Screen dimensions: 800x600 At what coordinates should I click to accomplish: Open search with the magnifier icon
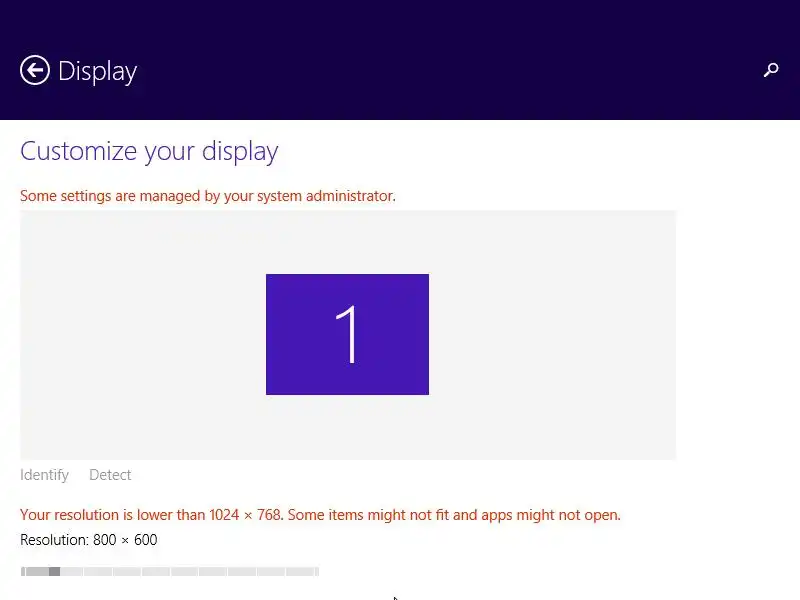point(771,70)
